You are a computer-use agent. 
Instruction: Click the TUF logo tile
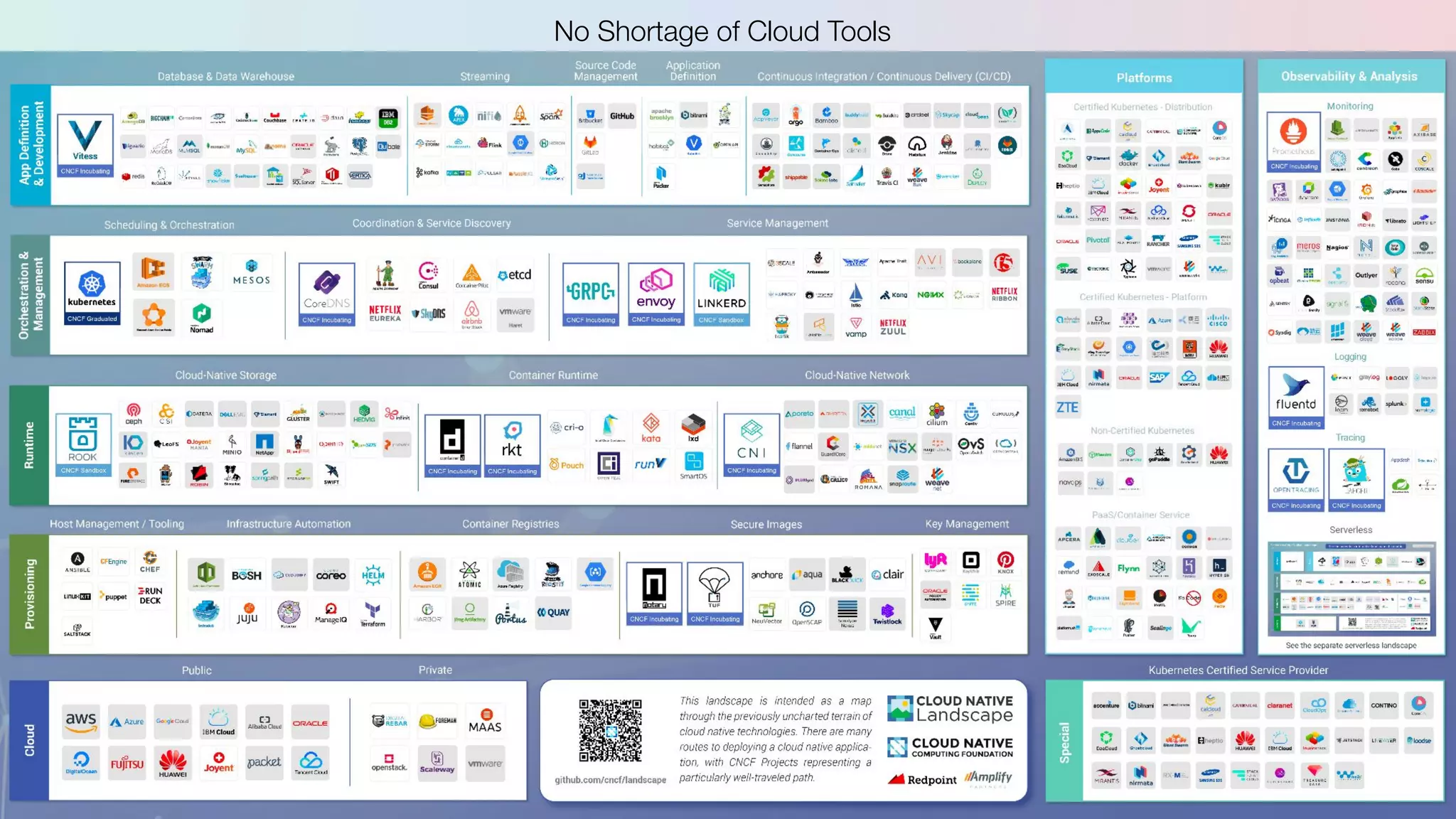click(x=715, y=594)
